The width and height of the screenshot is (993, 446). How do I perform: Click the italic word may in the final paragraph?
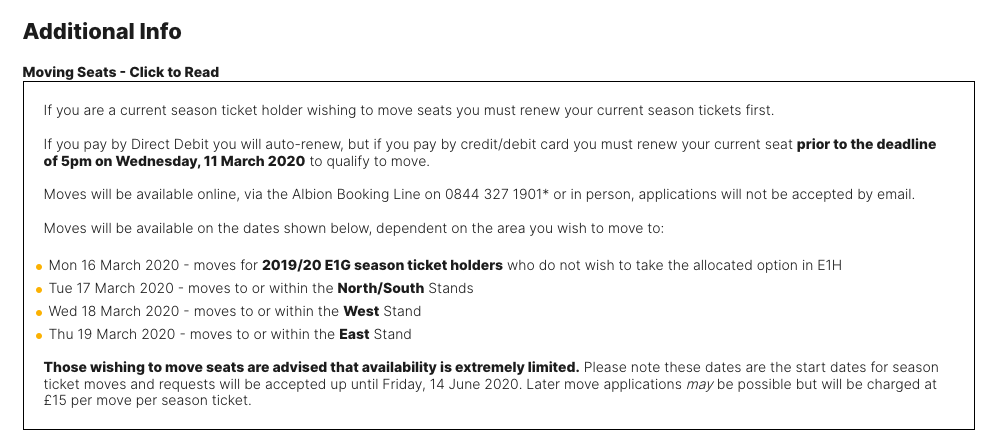(700, 385)
